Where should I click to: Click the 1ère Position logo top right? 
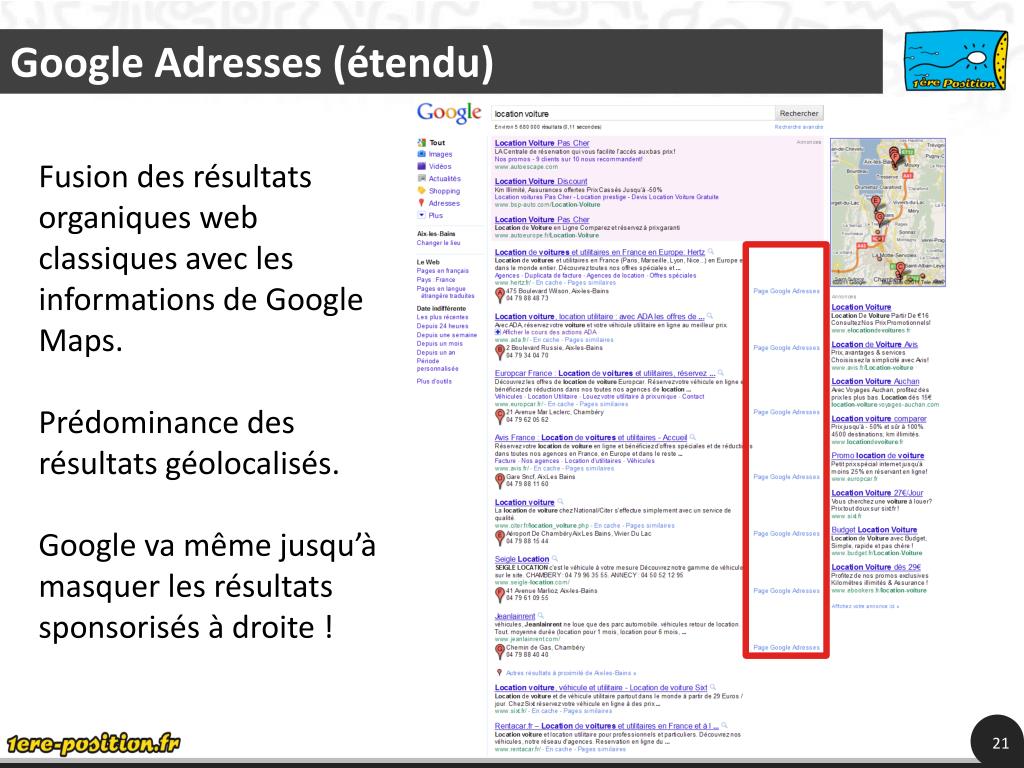pyautogui.click(x=955, y=60)
